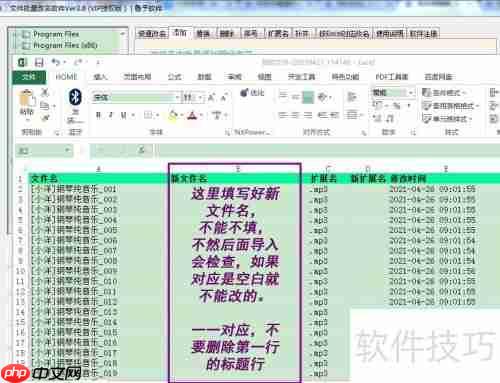Expand the font size dropdown

[201, 98]
